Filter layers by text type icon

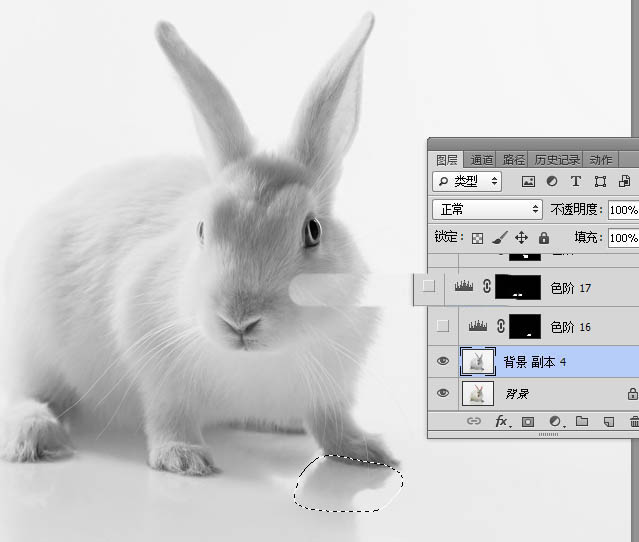tap(576, 181)
